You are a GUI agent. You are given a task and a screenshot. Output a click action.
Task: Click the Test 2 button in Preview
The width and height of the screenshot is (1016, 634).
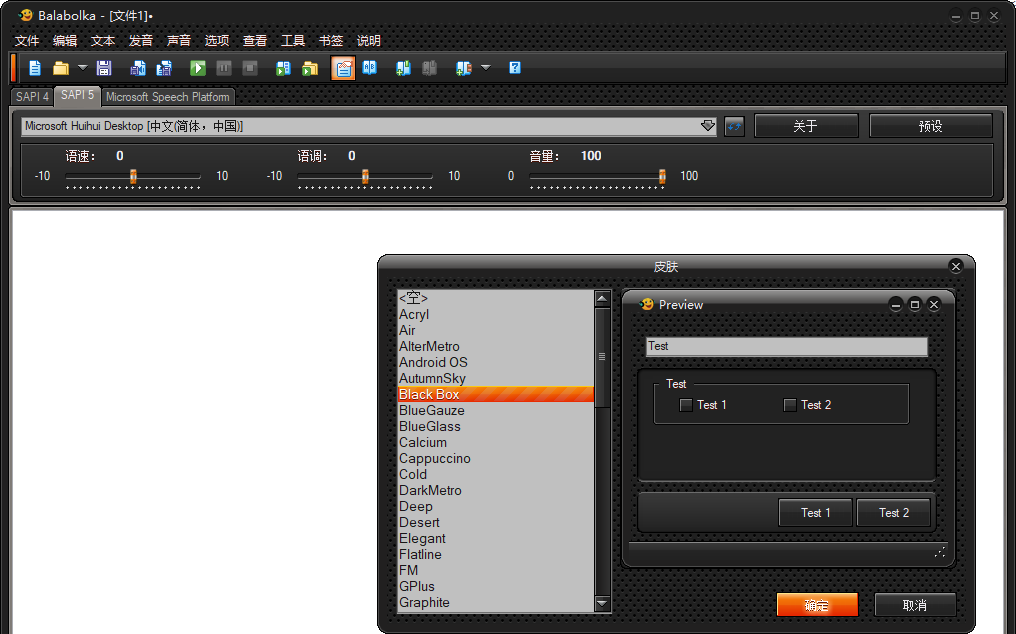click(894, 513)
